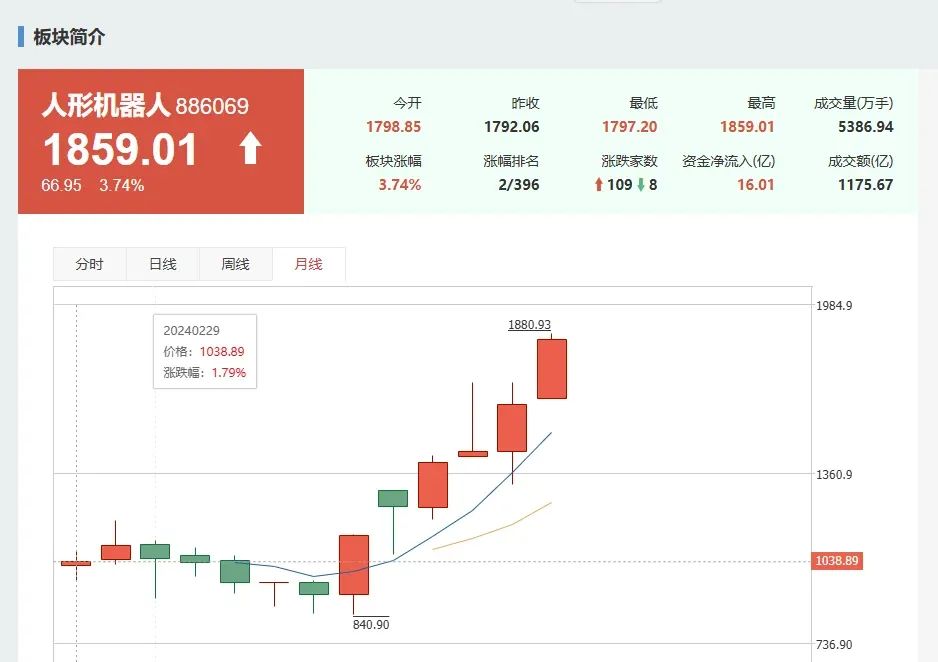Click the white up arrow beside 1859.01
938x662 pixels.
[x=251, y=148]
